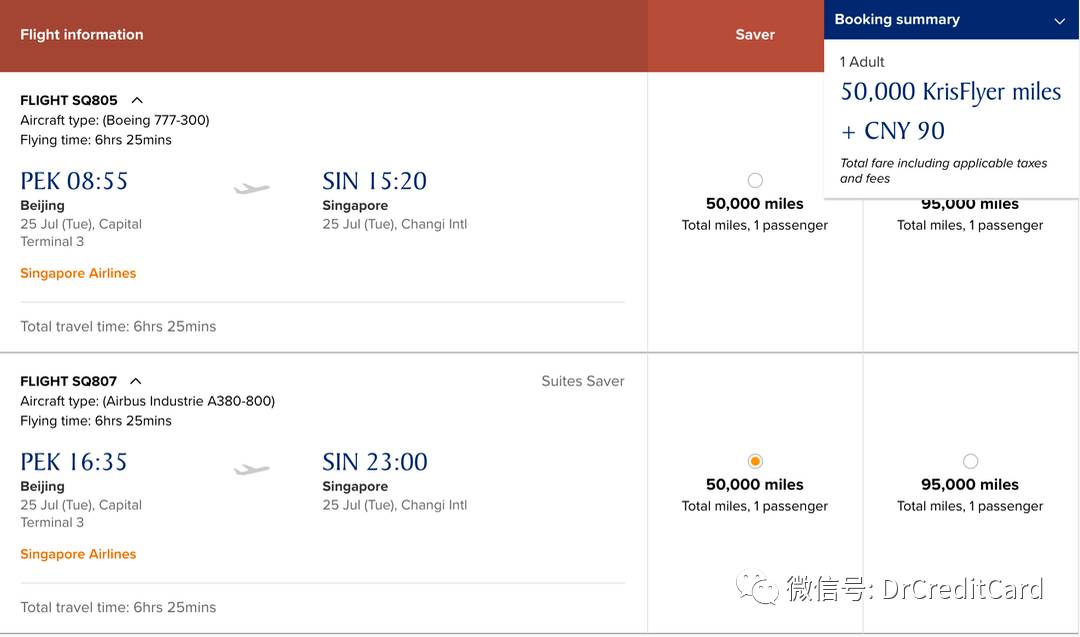Screen dimensions: 1080x637
Task: Select 95,000 miles option for flight SQ807
Action: [970, 461]
